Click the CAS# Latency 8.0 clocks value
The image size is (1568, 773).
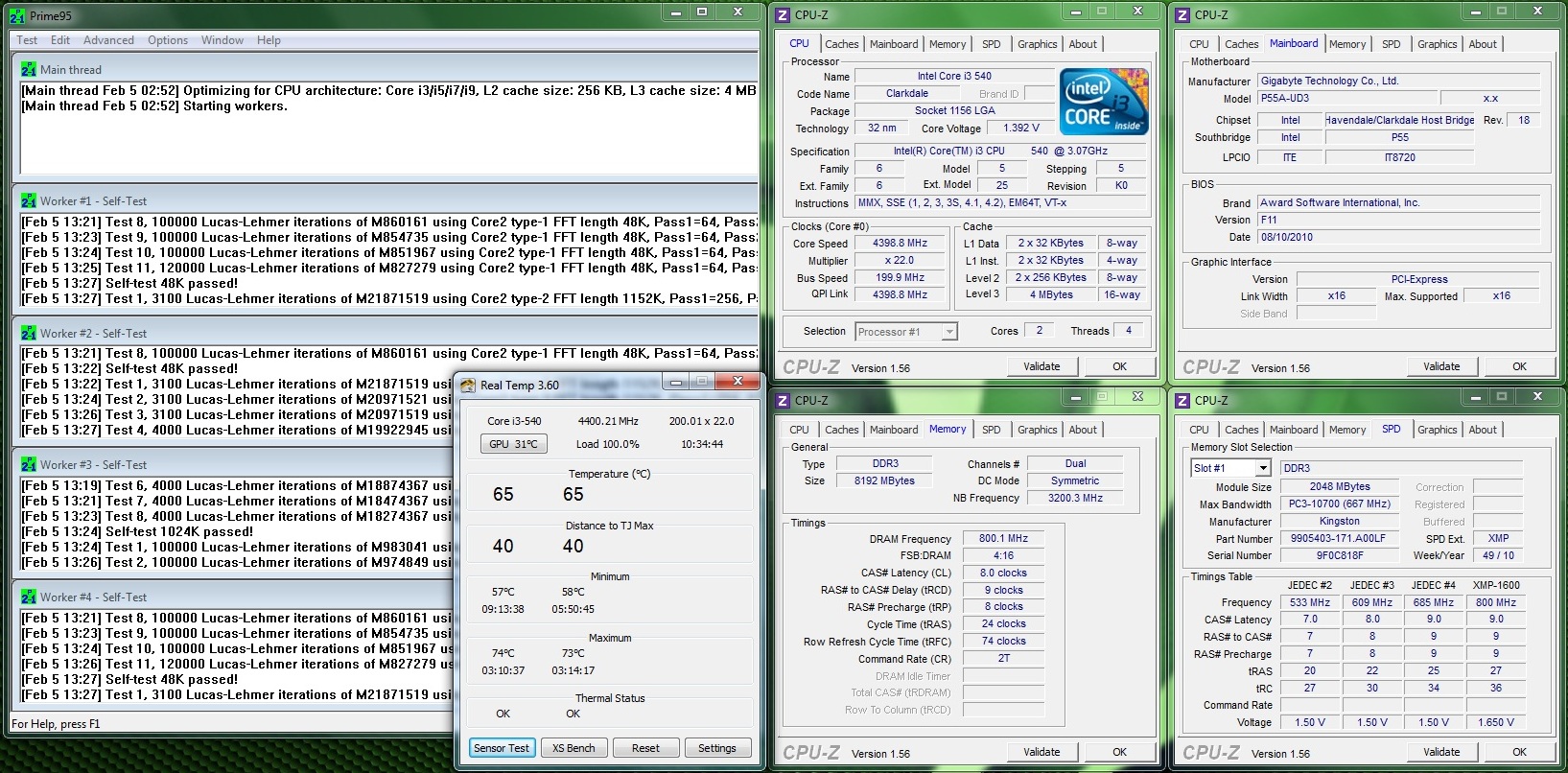(1003, 574)
